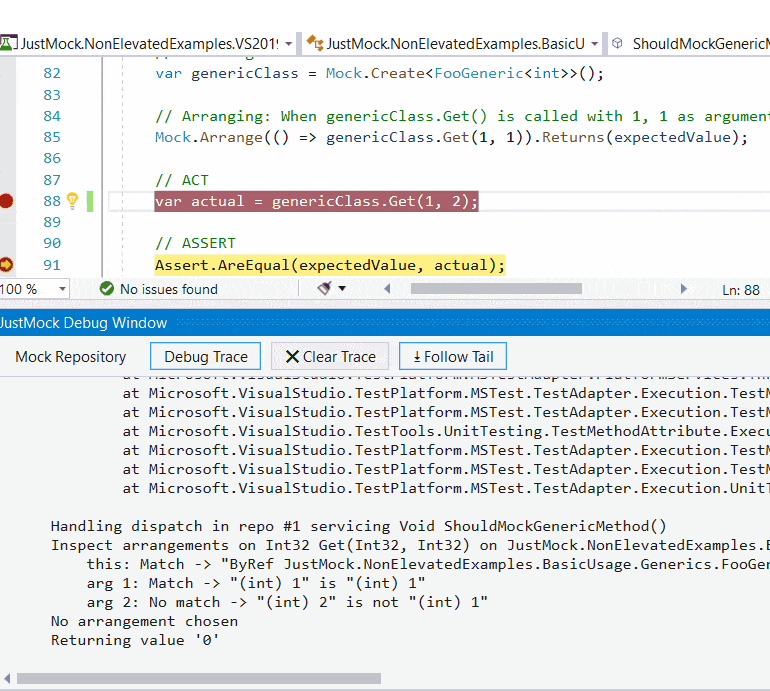Click the editor scroll left arrow
The width and height of the screenshot is (770, 691).
(387, 289)
